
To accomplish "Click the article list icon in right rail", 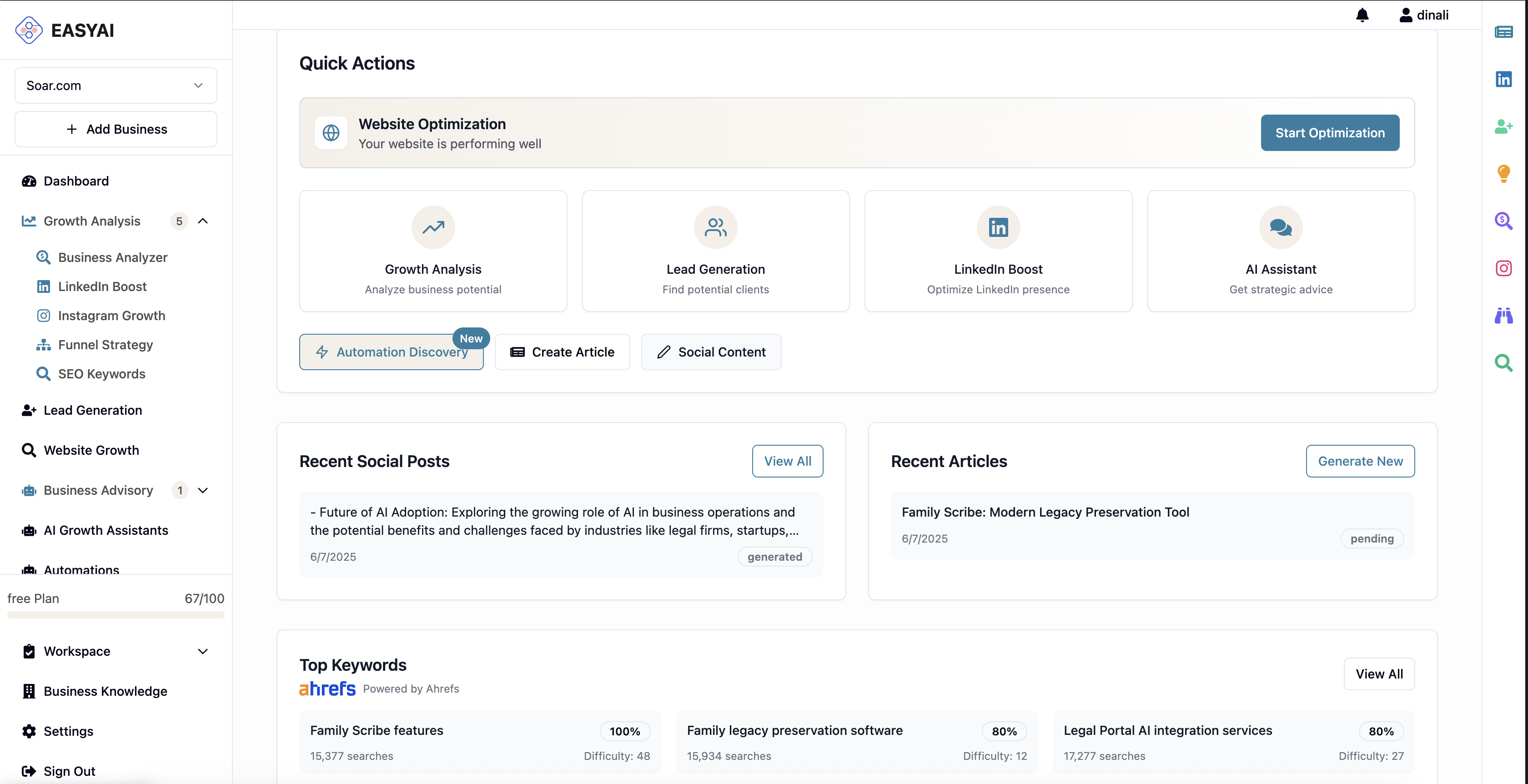I will coord(1503,32).
